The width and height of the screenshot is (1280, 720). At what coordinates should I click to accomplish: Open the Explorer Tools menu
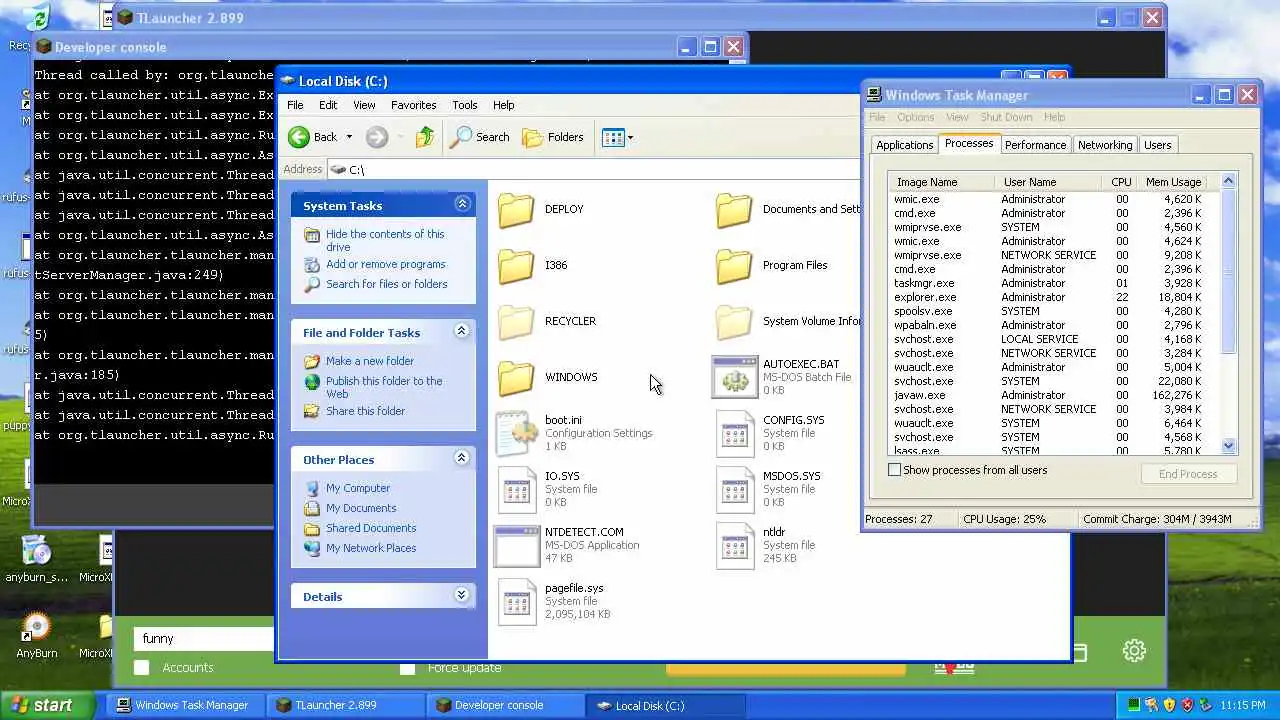465,105
